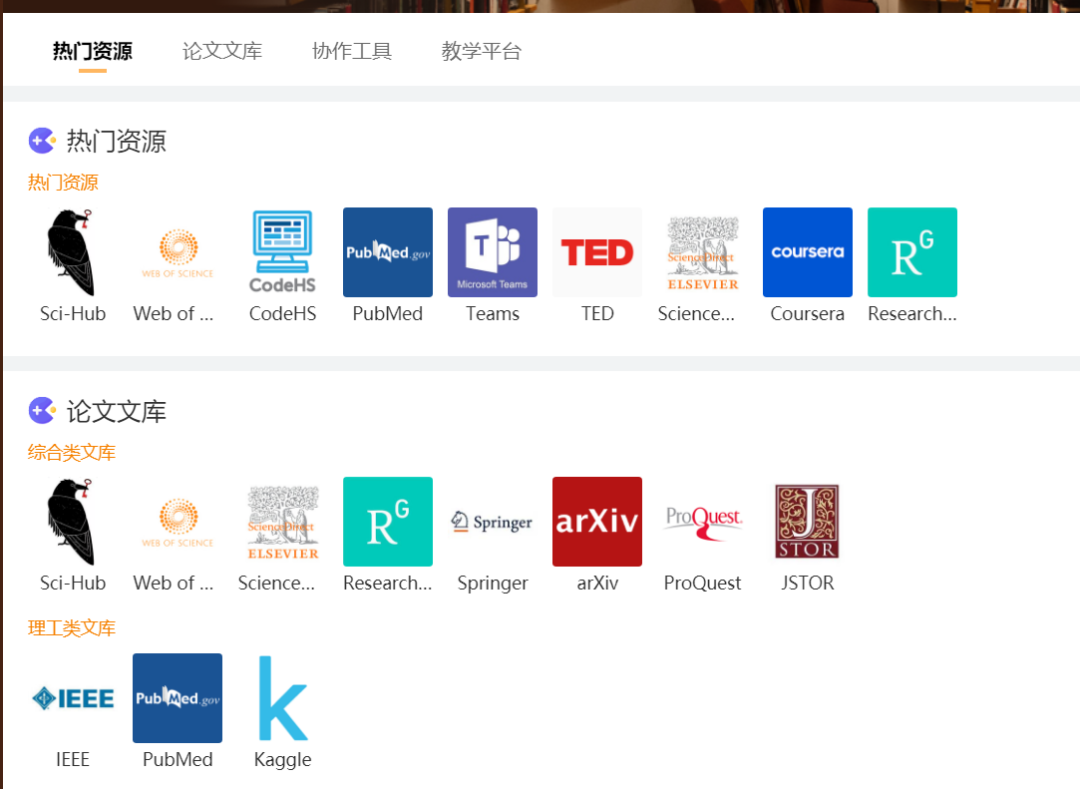Click the Coursera text label
The image size is (1080, 789).
click(807, 314)
